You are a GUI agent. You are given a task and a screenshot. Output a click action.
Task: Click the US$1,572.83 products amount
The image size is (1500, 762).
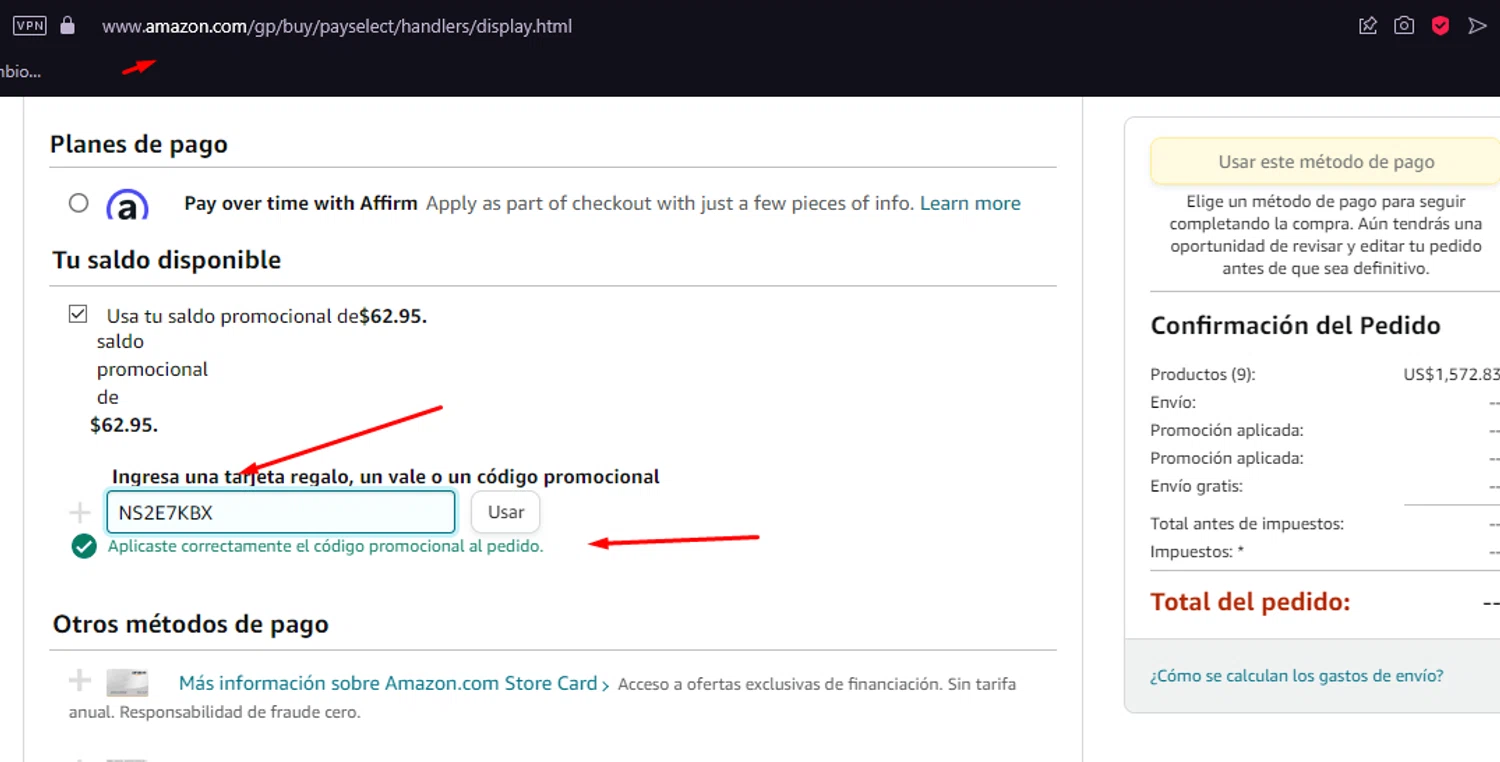[1452, 375]
